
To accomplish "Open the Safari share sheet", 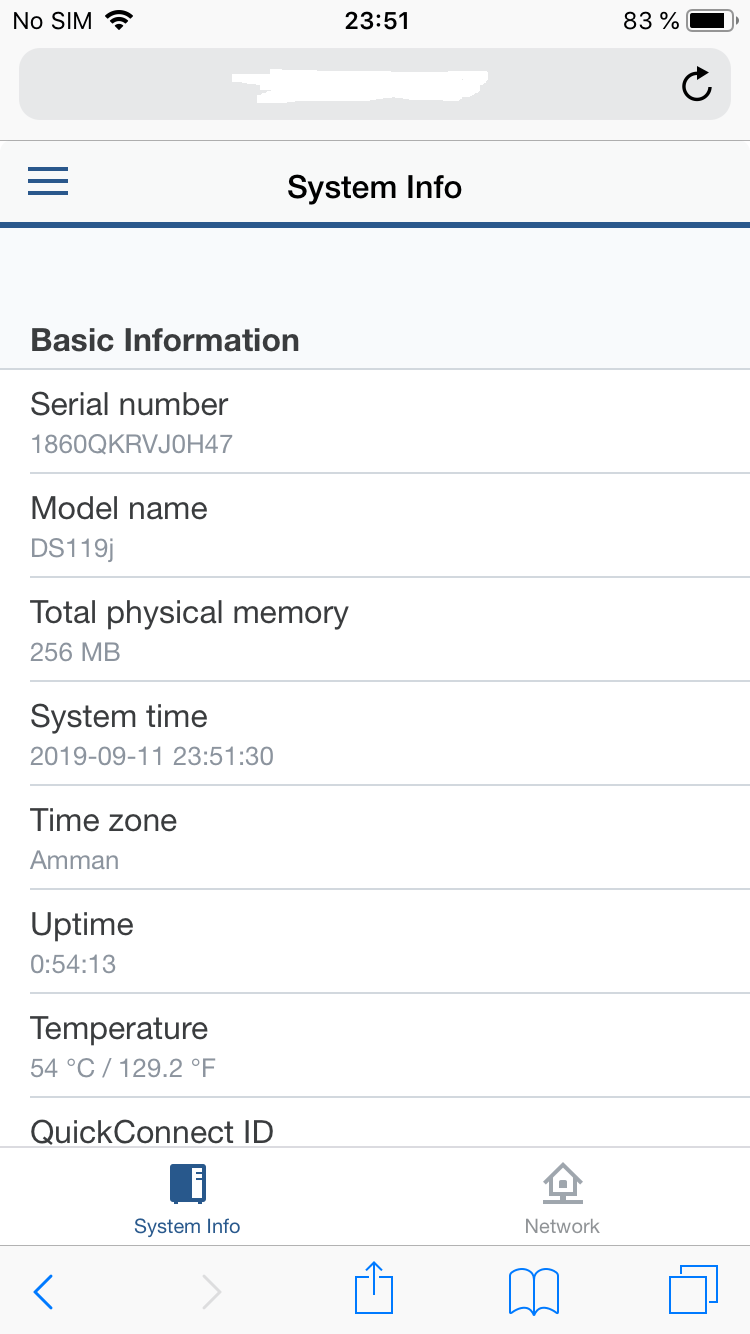I will point(375,1289).
